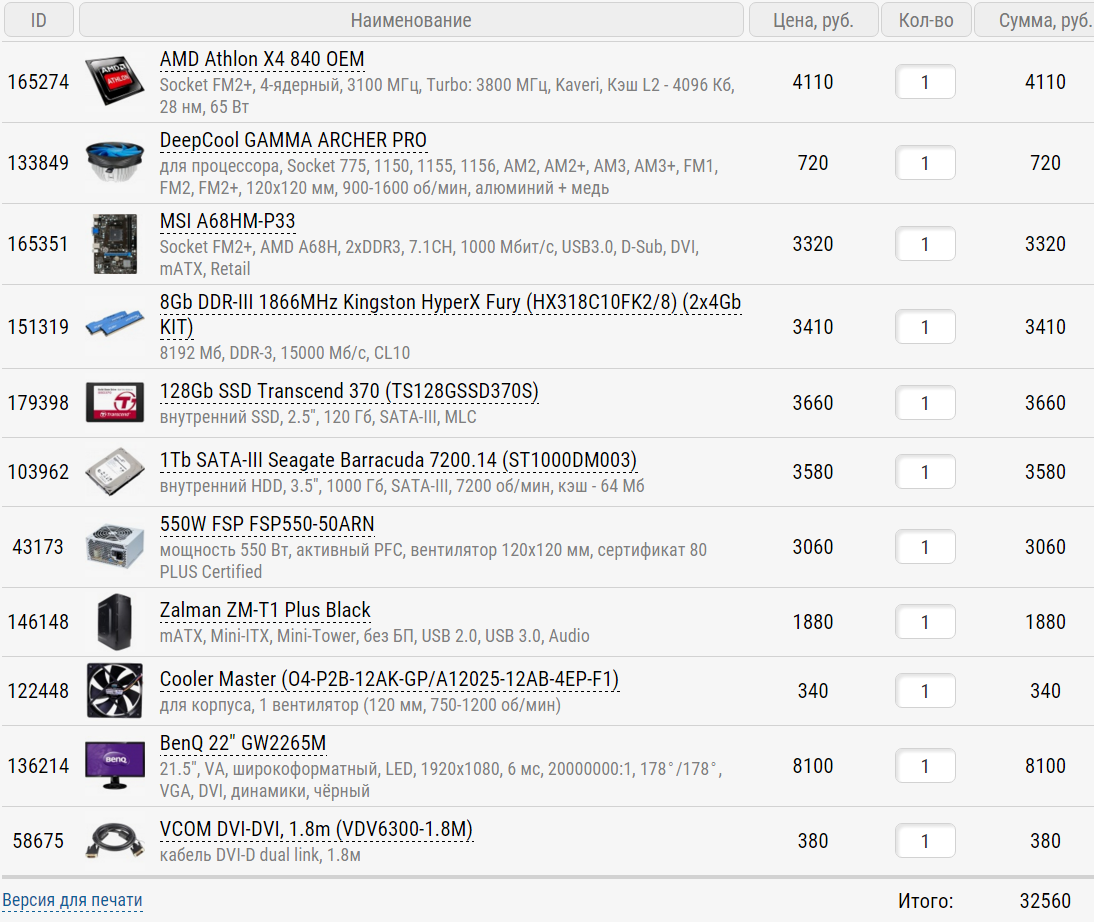The height and width of the screenshot is (922, 1094).
Task: Click the Cooler Master fan thumbnail
Action: pos(115,690)
